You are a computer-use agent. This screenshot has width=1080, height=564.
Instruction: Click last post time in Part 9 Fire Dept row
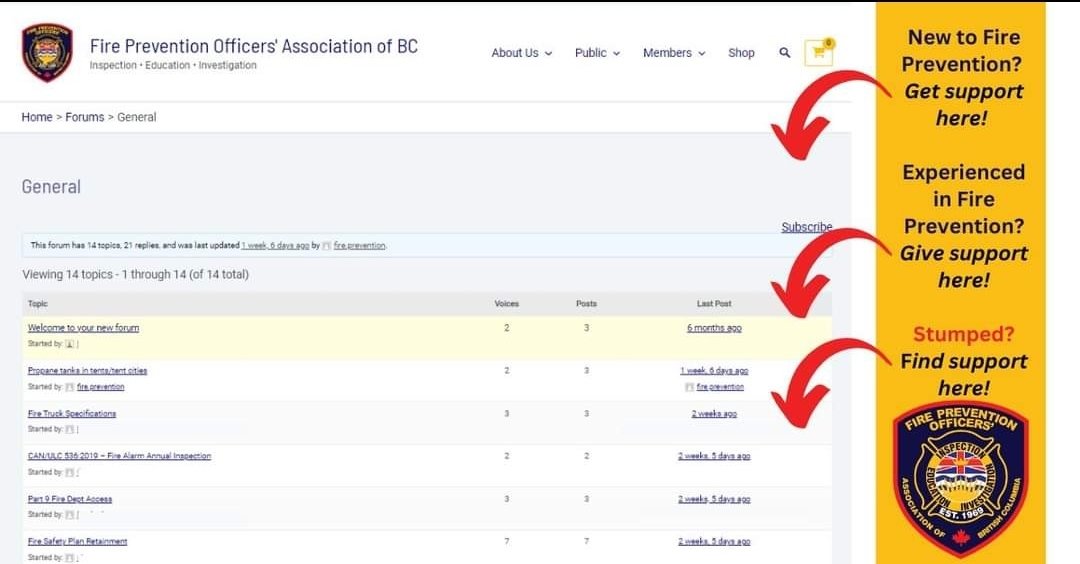[x=714, y=499]
